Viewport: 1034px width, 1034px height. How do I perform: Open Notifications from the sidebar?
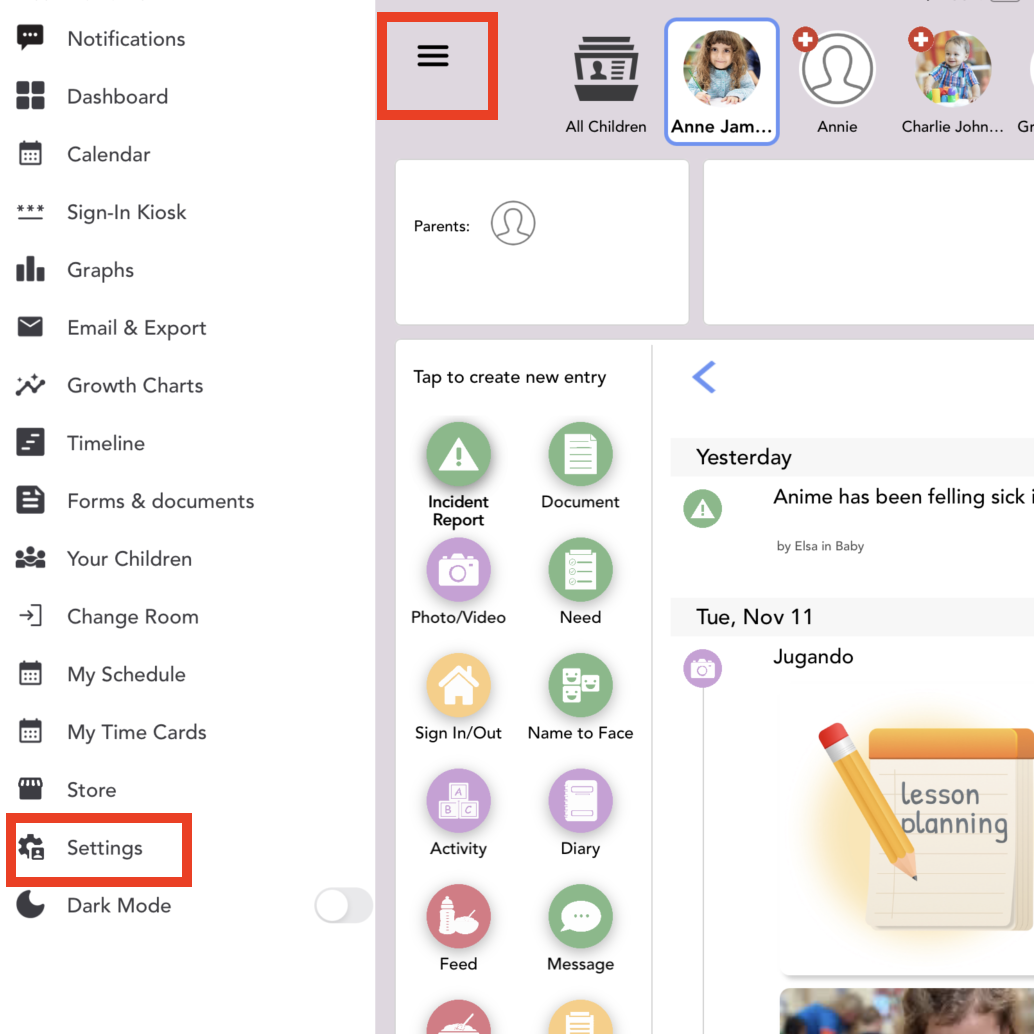[x=125, y=39]
